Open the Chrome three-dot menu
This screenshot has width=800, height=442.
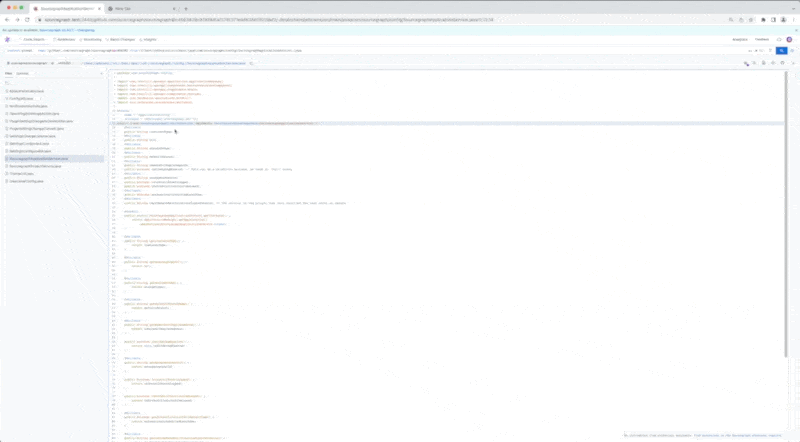coord(793,20)
